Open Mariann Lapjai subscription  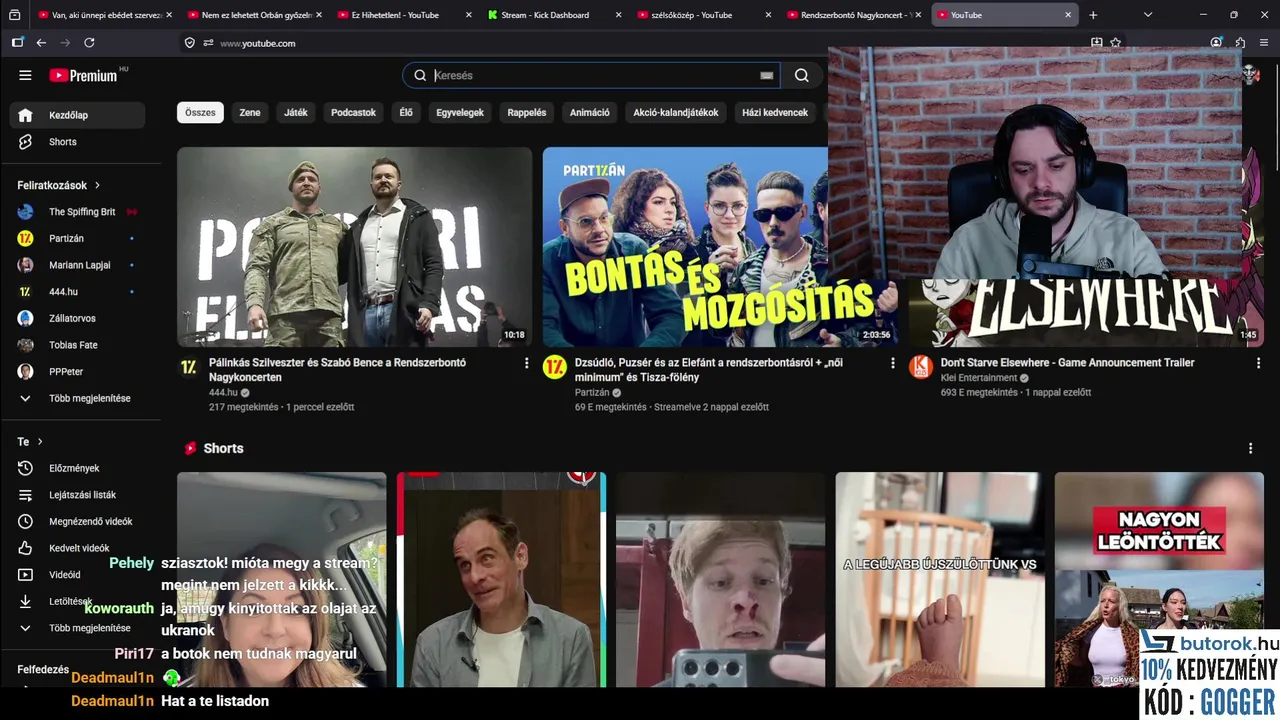[x=77, y=265]
